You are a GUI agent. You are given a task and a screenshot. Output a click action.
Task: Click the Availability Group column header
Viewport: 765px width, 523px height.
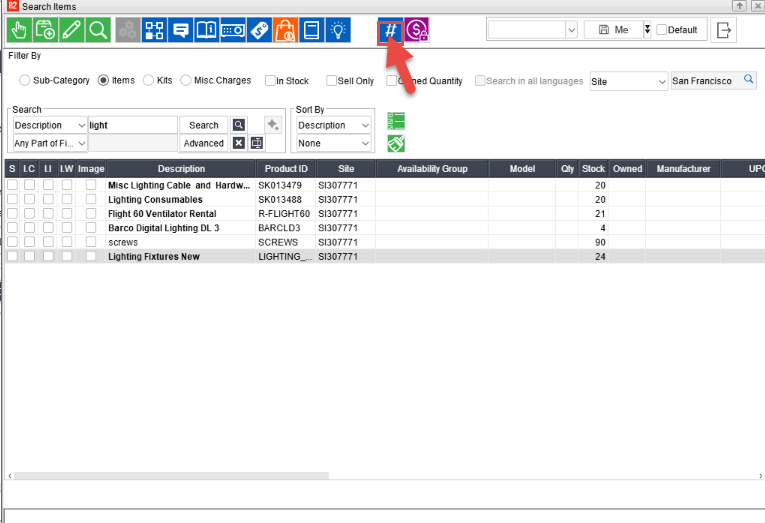[x=432, y=169]
